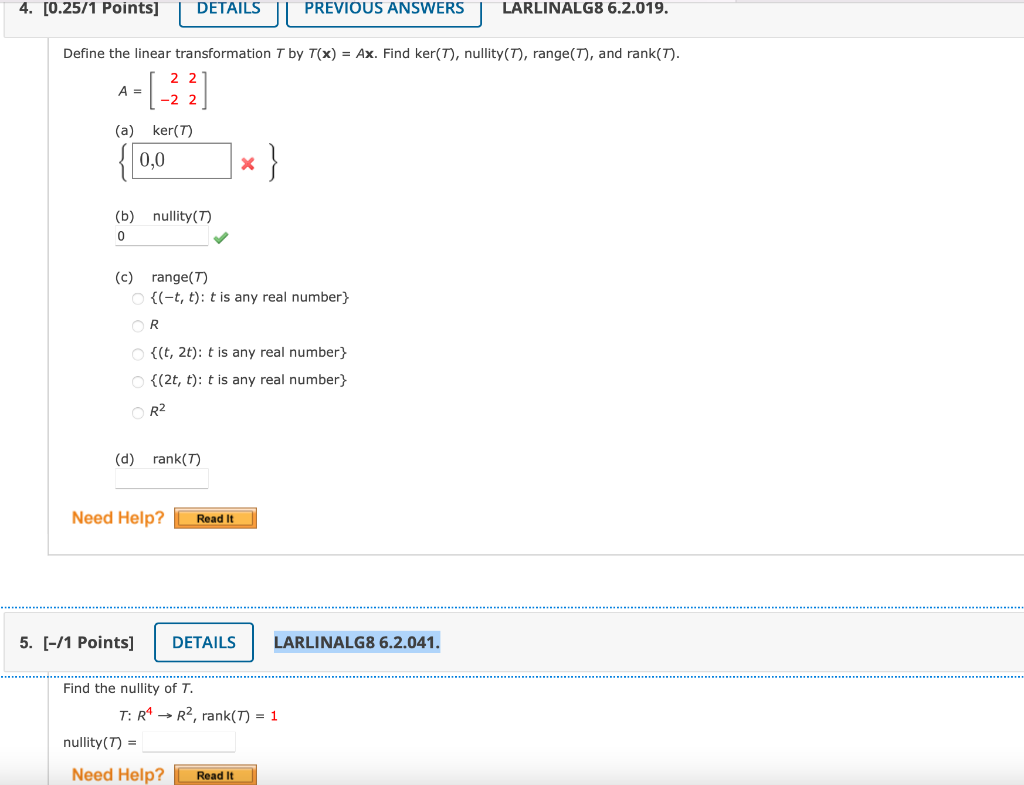This screenshot has height=785, width=1024.
Task: Click highlighted LARLINALG8 6.2.041 reference
Action: 356,642
